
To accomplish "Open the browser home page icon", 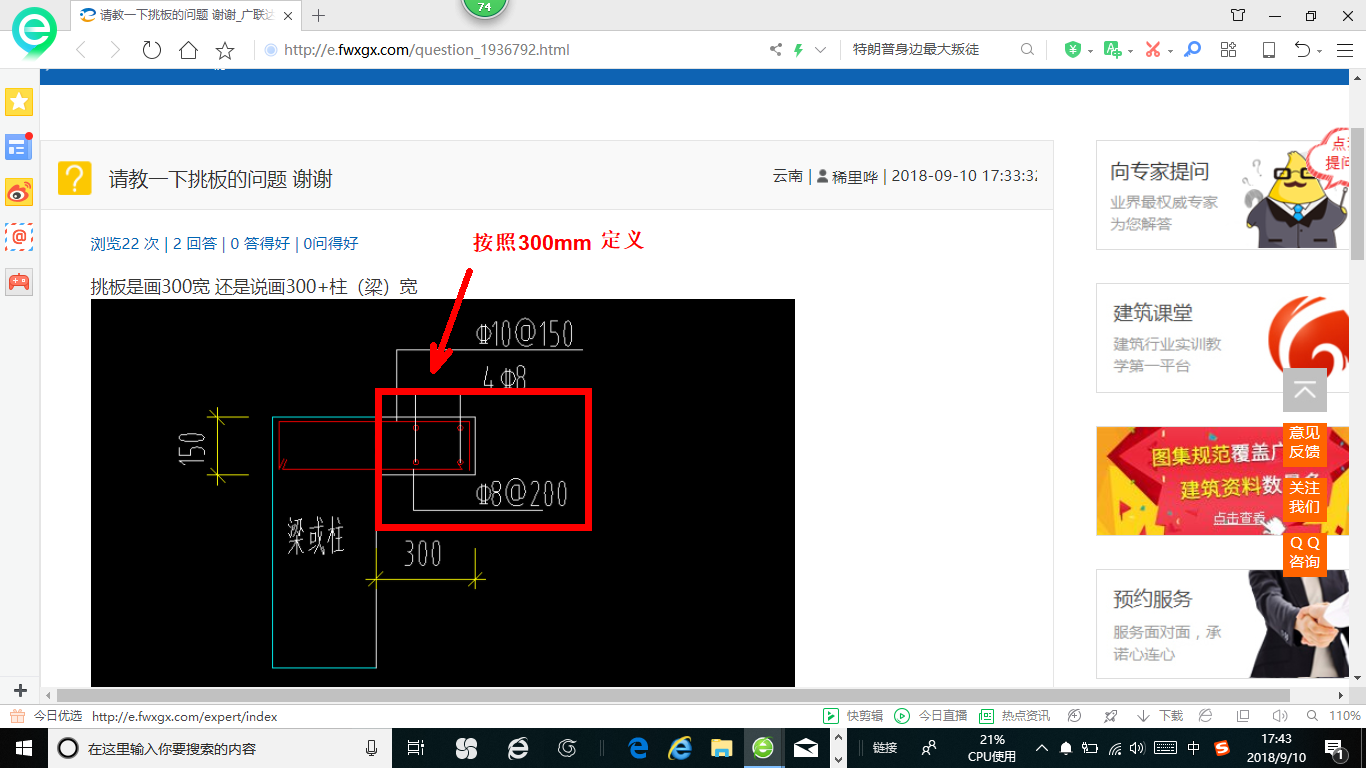I will tap(188, 50).
